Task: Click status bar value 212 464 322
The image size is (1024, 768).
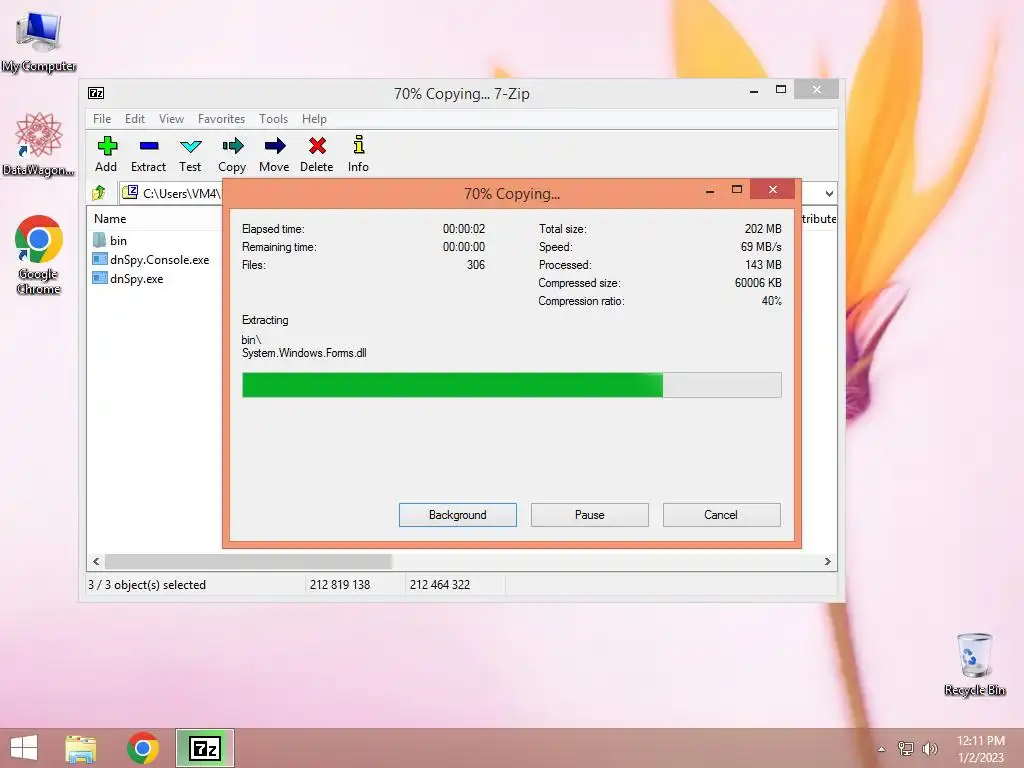Action: pos(440,585)
